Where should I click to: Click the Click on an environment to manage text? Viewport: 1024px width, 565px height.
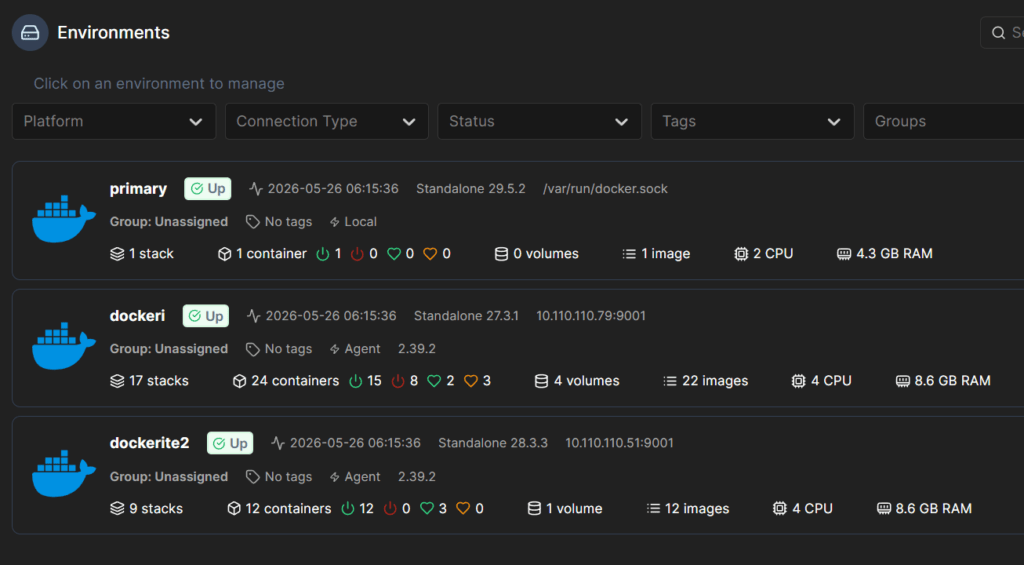(x=159, y=84)
